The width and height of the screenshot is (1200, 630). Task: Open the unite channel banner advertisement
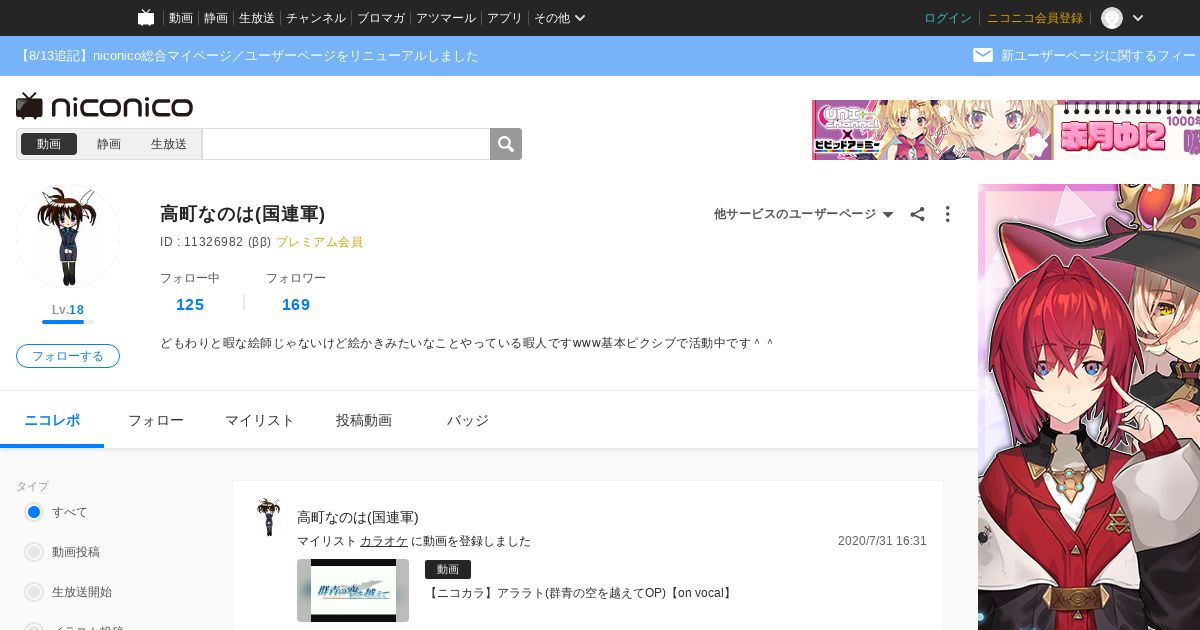pyautogui.click(x=1006, y=130)
